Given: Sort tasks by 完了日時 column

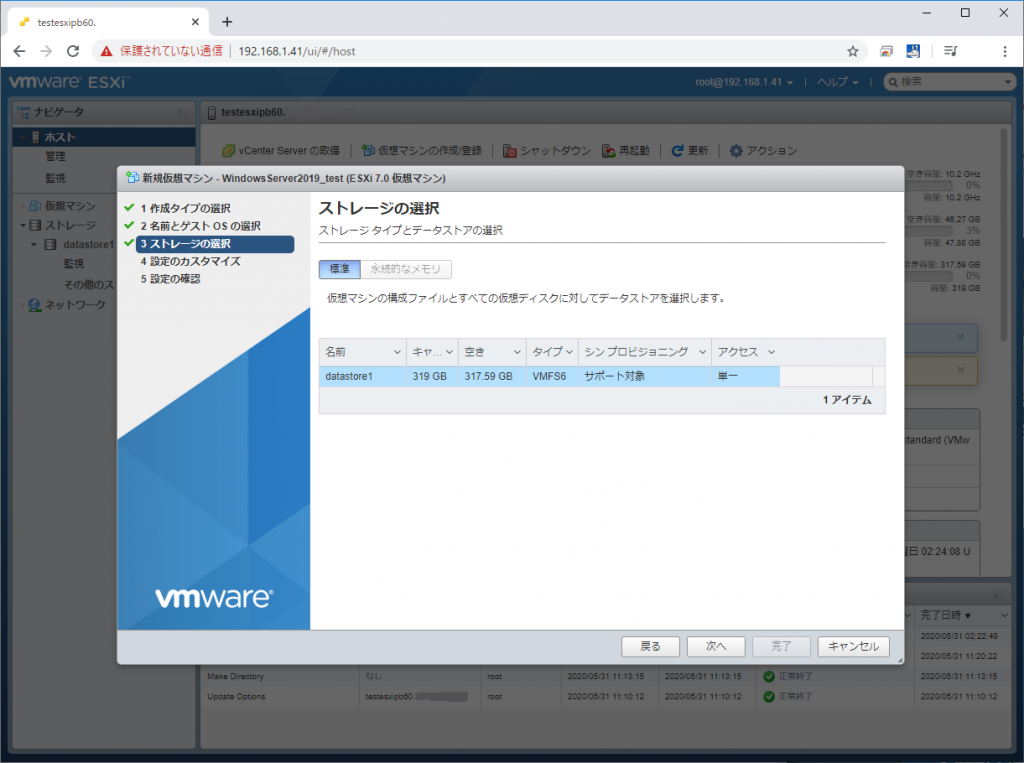Looking at the screenshot, I should click(x=945, y=615).
